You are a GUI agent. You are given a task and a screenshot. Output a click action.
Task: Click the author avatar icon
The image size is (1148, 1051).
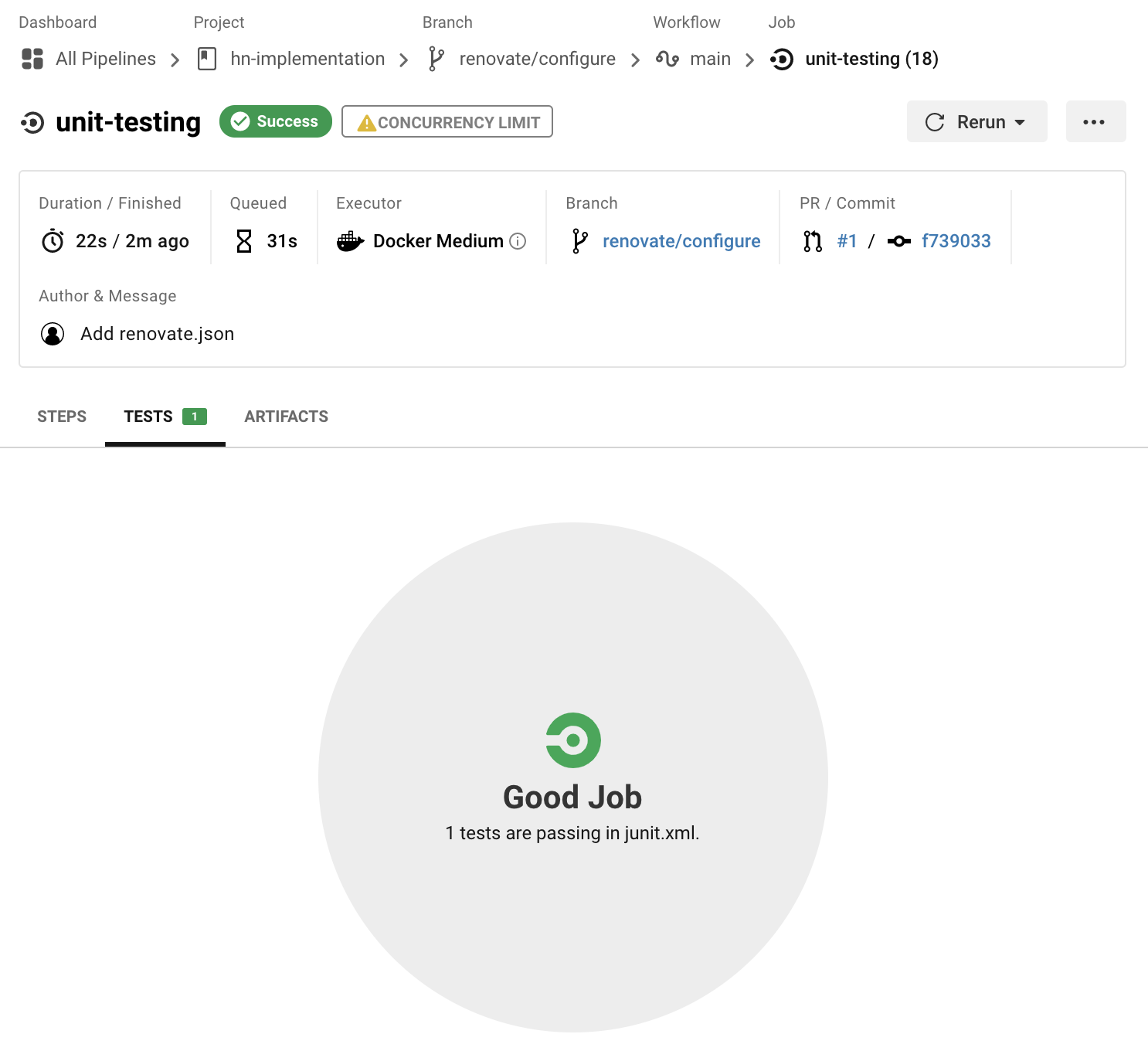(x=53, y=334)
